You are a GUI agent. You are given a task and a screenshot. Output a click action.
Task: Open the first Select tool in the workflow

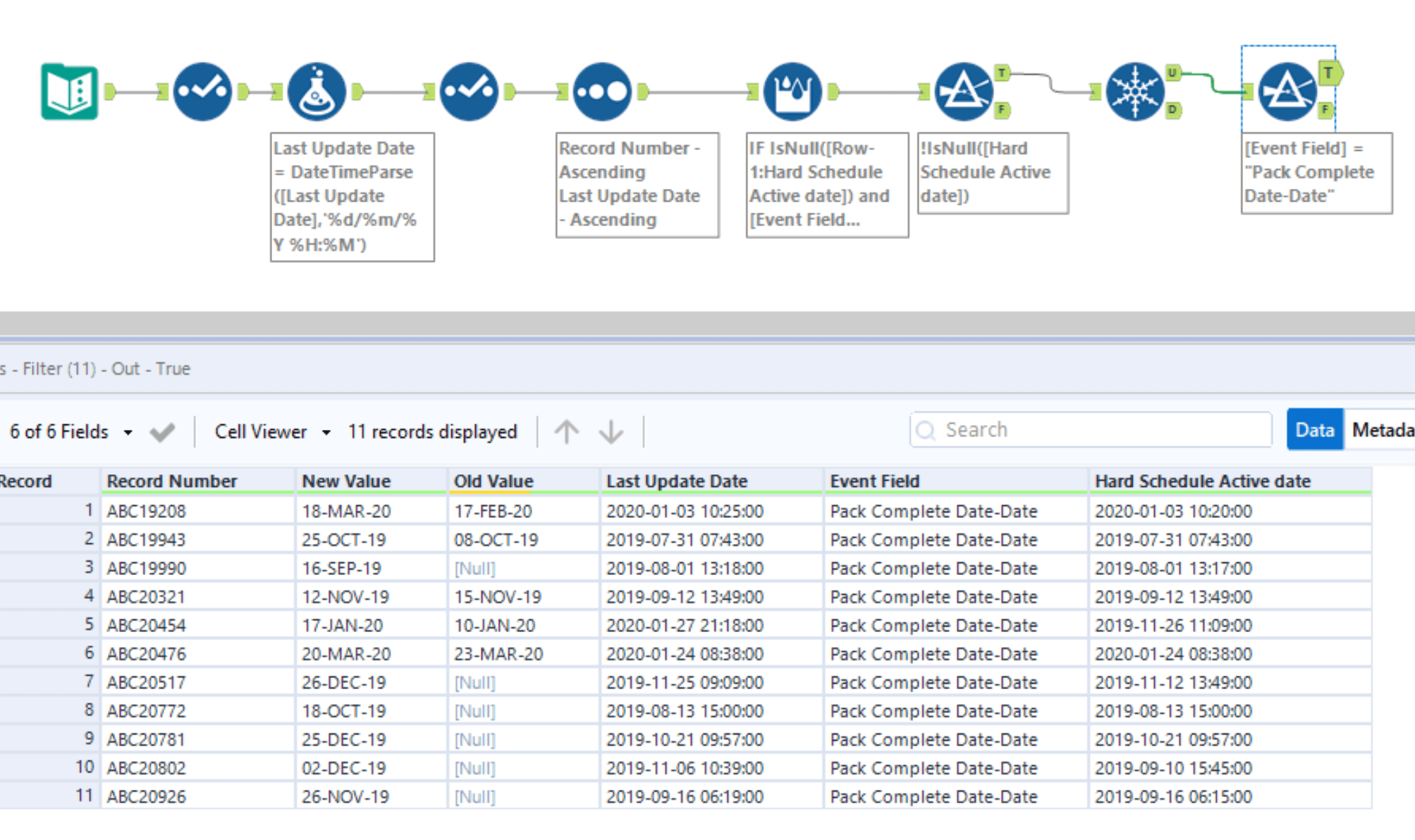pos(202,90)
